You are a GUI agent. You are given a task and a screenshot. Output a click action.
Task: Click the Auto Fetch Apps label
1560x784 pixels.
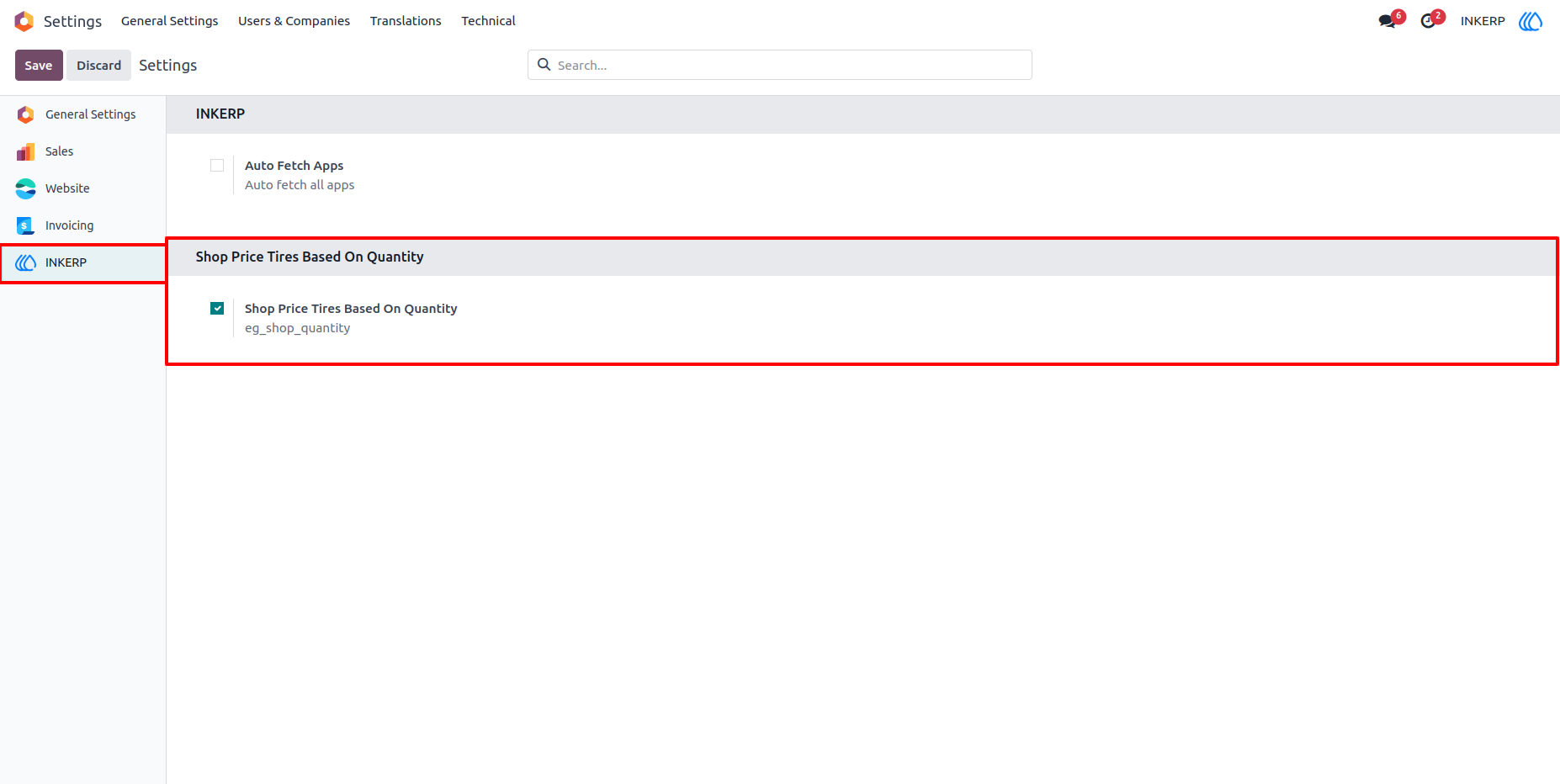point(294,166)
